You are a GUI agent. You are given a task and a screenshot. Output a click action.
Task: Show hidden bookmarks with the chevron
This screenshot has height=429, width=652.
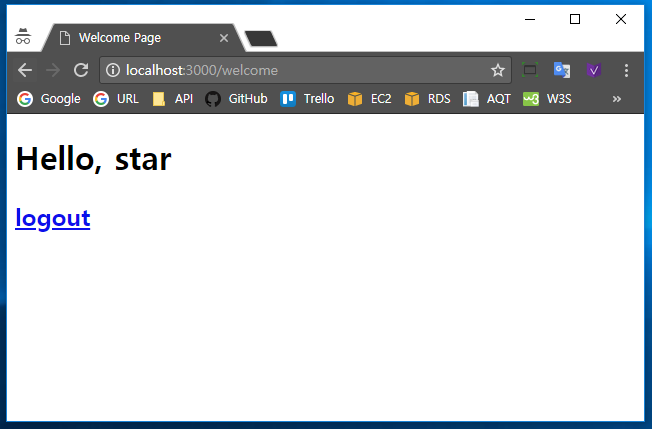point(617,99)
